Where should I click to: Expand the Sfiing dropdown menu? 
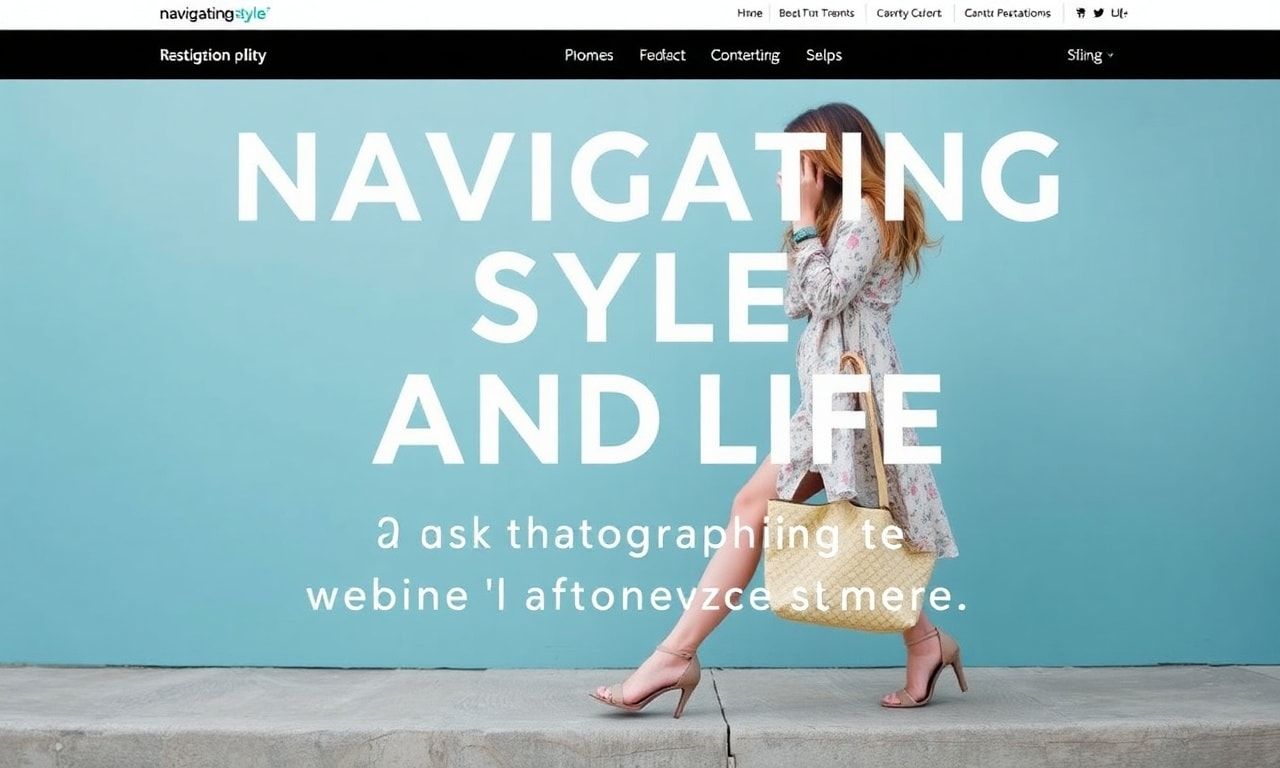tap(1090, 55)
